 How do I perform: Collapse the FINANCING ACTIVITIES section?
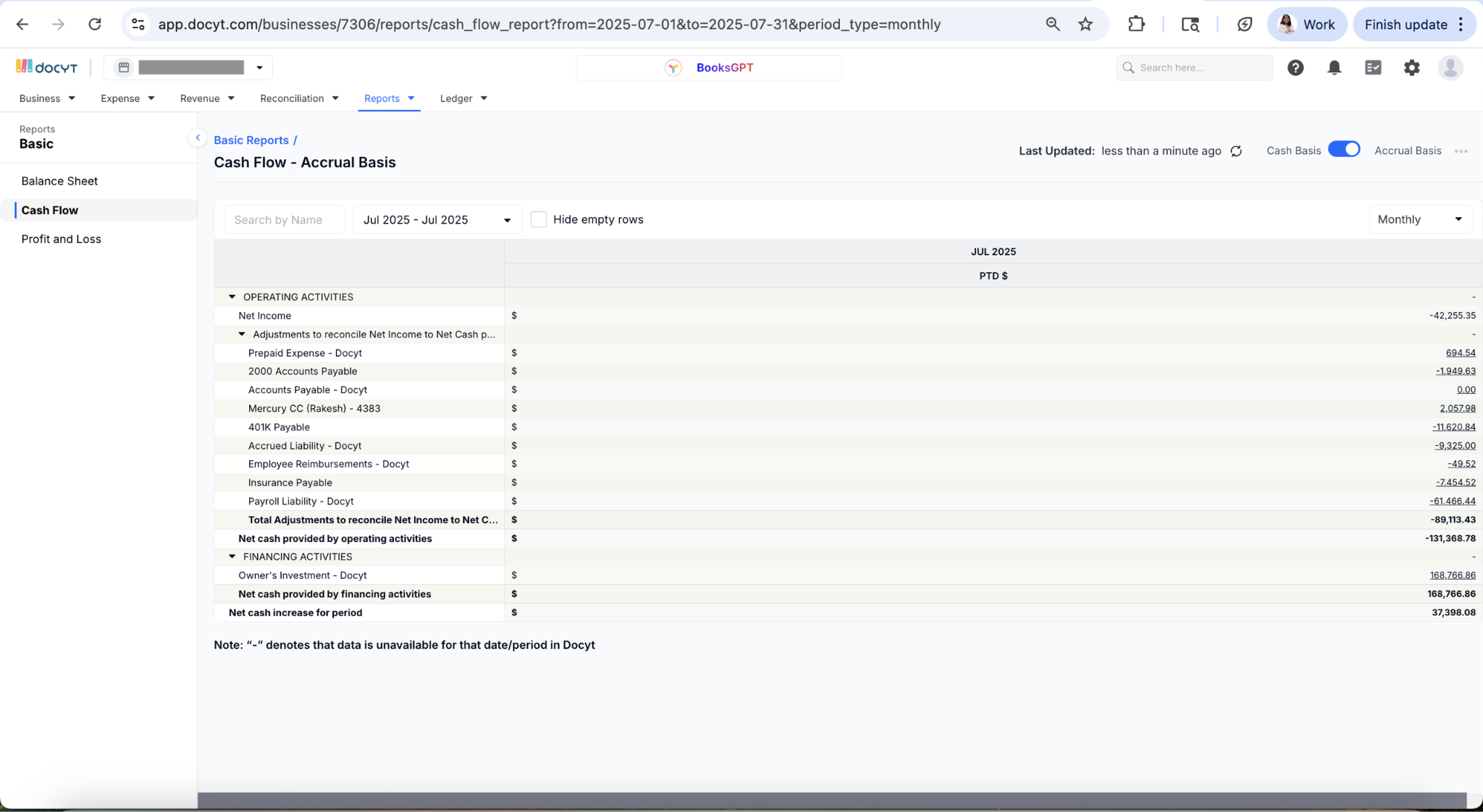[232, 557]
